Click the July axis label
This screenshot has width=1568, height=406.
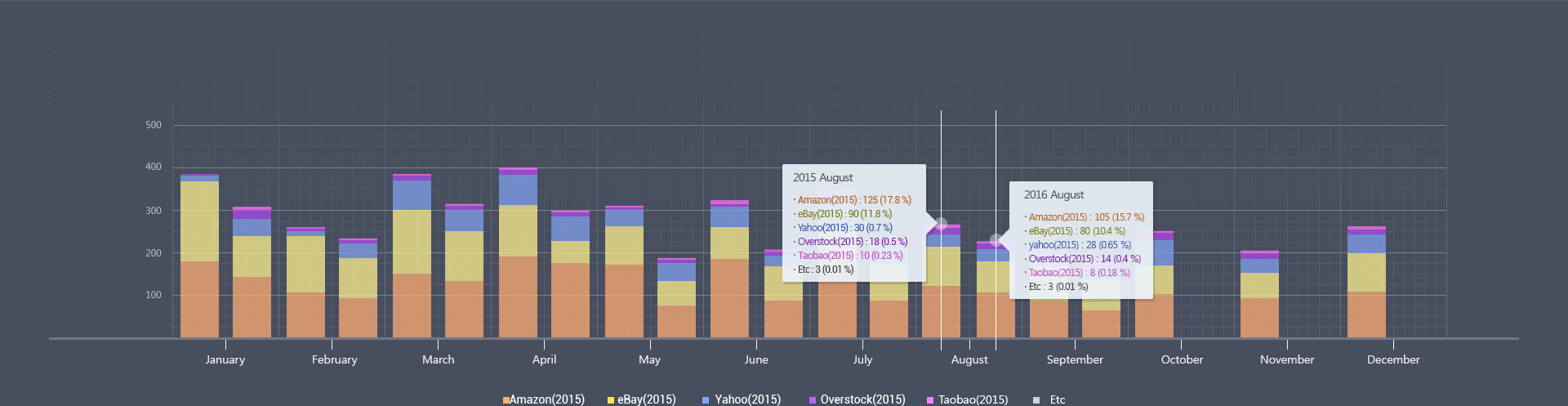[x=863, y=359]
